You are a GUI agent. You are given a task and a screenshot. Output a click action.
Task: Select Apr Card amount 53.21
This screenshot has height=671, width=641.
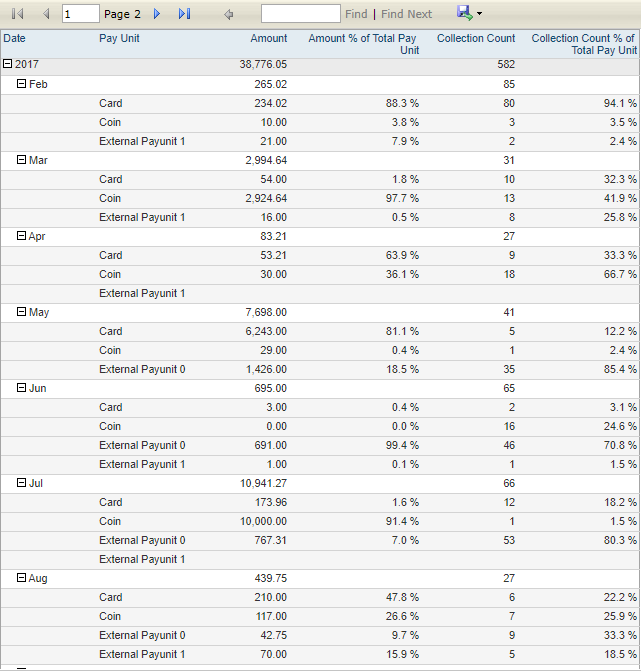(273, 255)
